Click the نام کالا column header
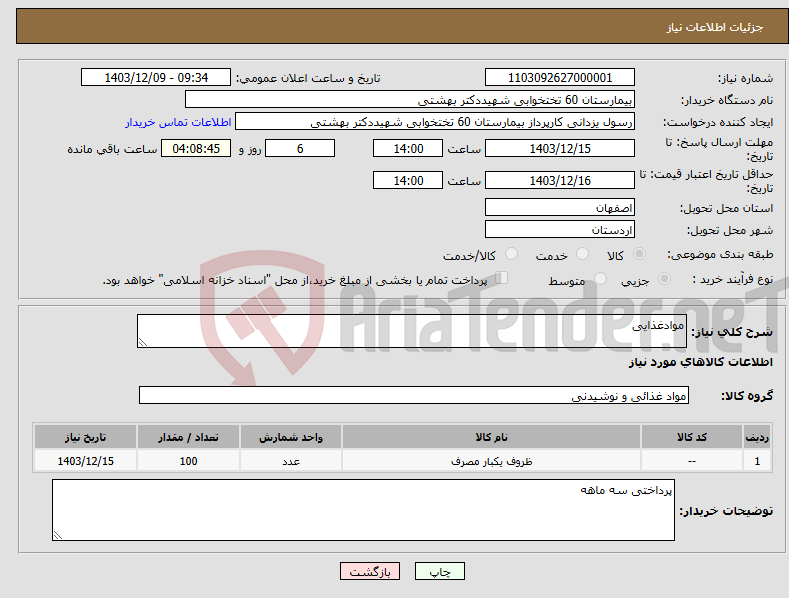Viewport: 789px width, 598px height. (492, 437)
